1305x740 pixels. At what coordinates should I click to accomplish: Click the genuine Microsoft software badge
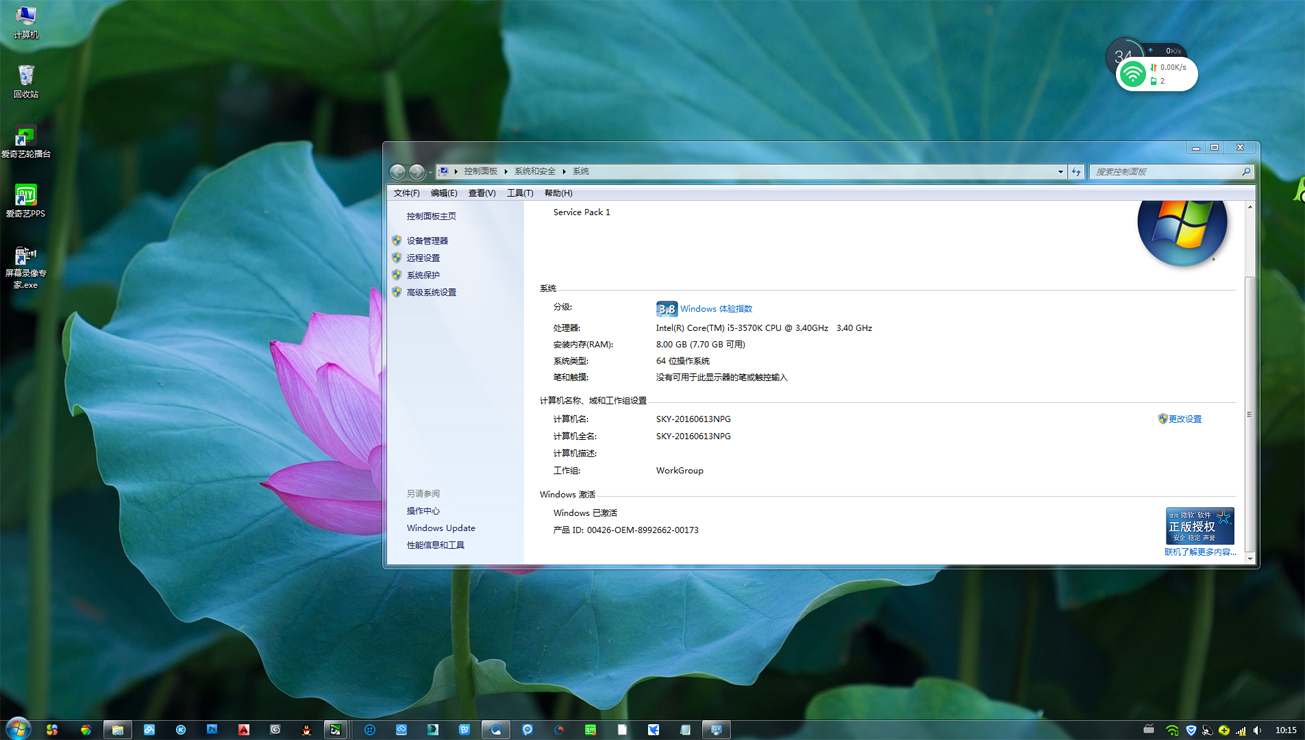click(1199, 525)
